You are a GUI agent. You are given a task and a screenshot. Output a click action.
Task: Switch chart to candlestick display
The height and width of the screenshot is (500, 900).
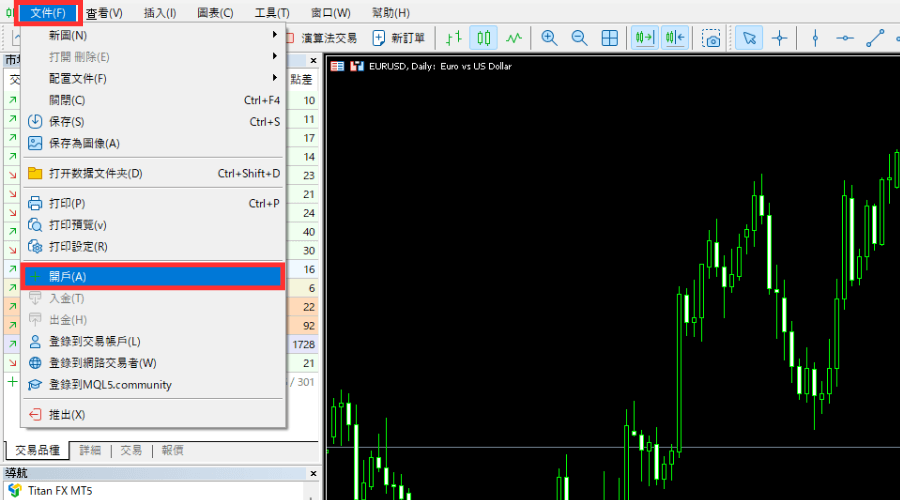tap(483, 38)
